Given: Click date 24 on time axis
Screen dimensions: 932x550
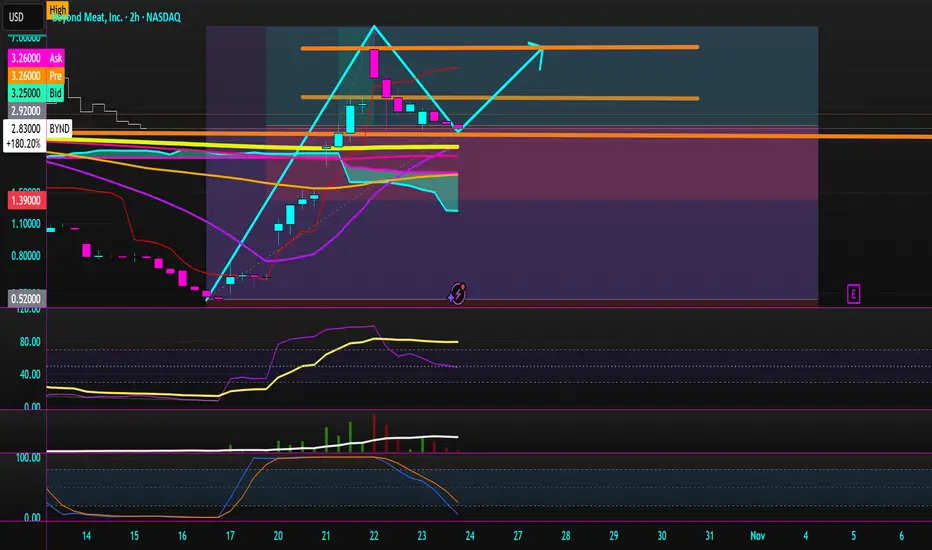Looking at the screenshot, I should coord(470,536).
